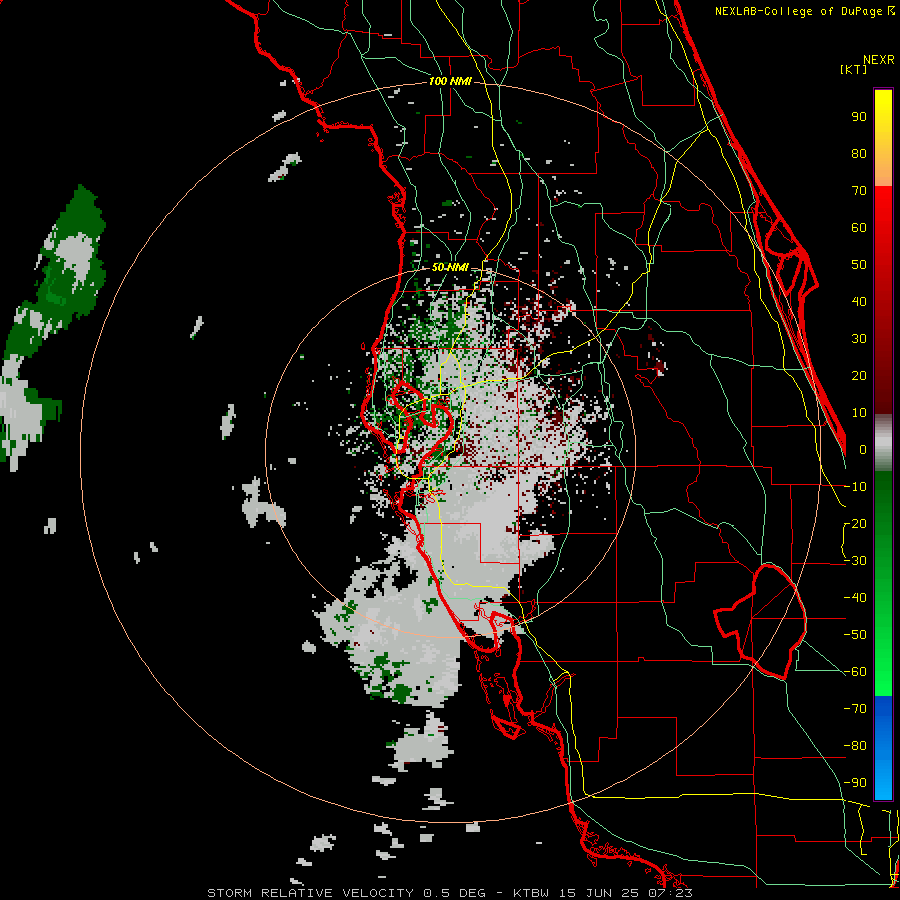900x900 pixels.
Task: Click the positive 70 knots scale label
Action: tap(859, 191)
